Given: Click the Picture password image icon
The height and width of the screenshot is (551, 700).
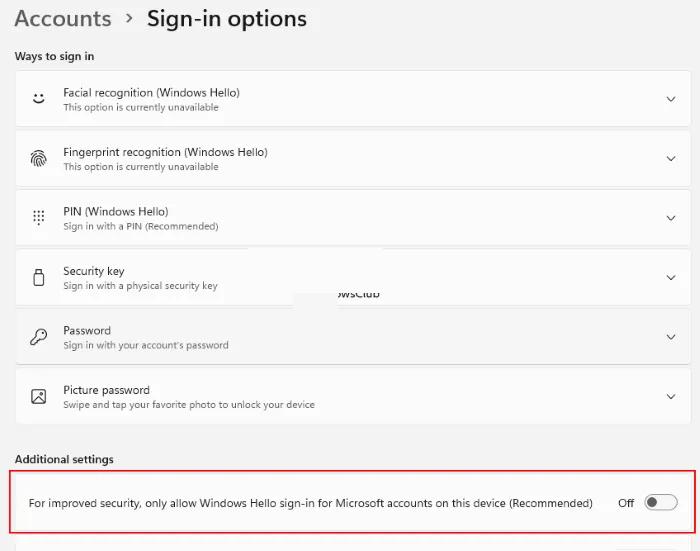Looking at the screenshot, I should (x=39, y=396).
